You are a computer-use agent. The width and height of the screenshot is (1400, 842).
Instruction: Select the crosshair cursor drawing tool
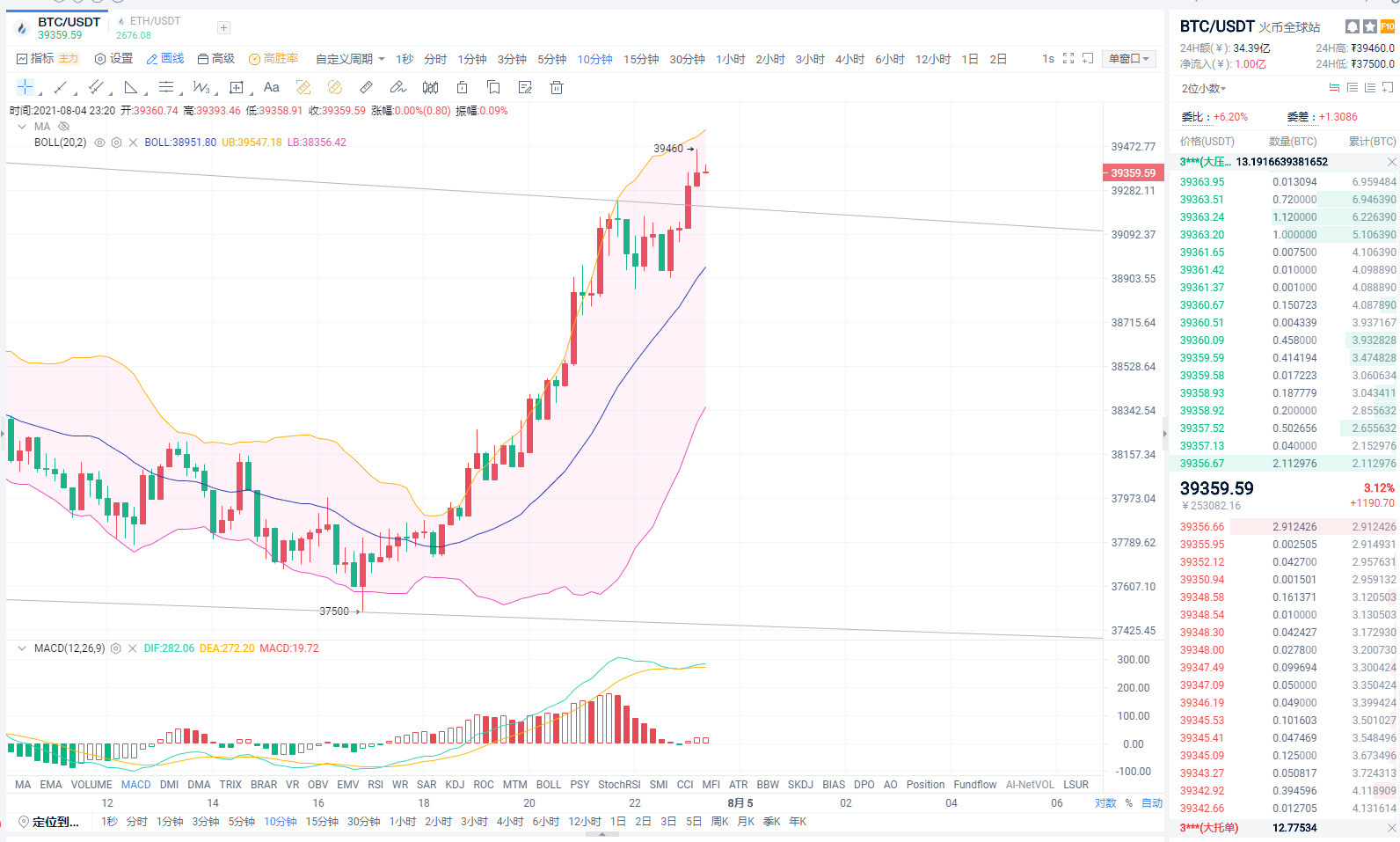tap(25, 87)
